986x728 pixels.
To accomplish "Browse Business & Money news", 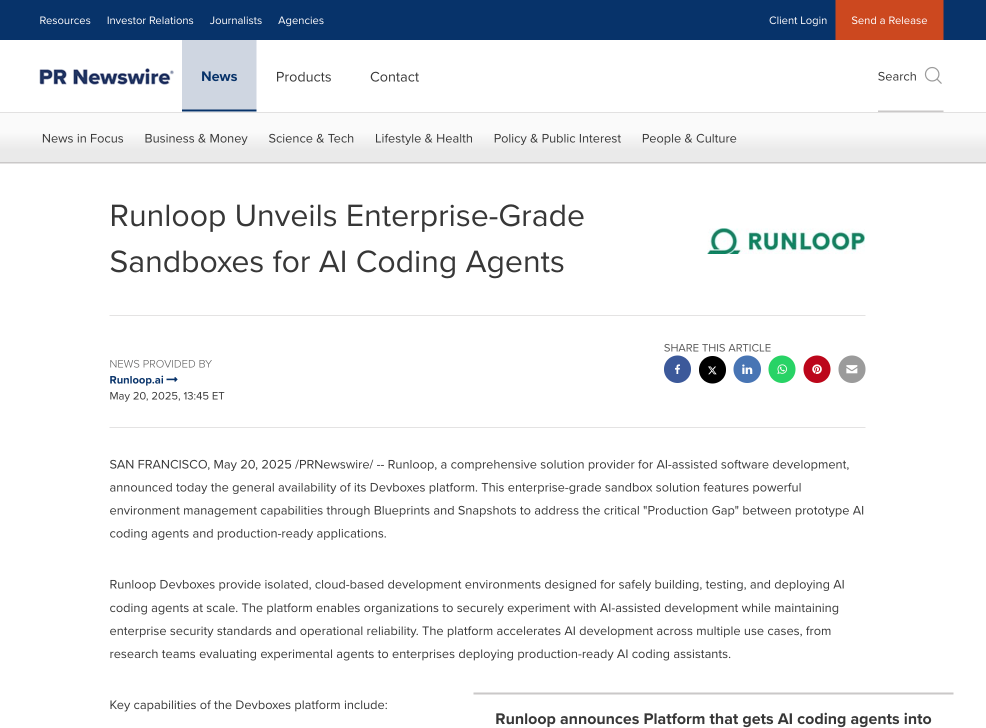I will 196,138.
